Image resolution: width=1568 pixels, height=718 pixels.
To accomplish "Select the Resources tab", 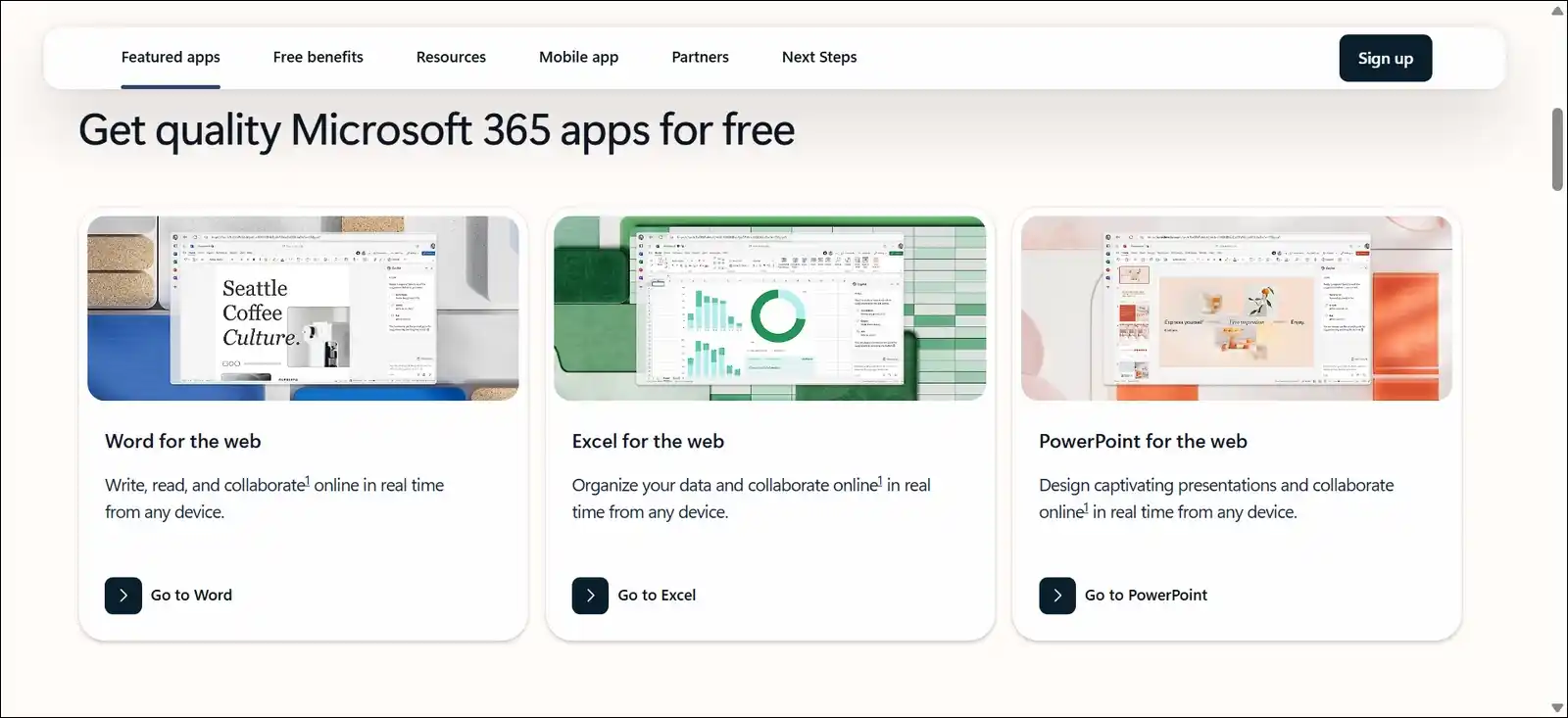I will point(451,57).
